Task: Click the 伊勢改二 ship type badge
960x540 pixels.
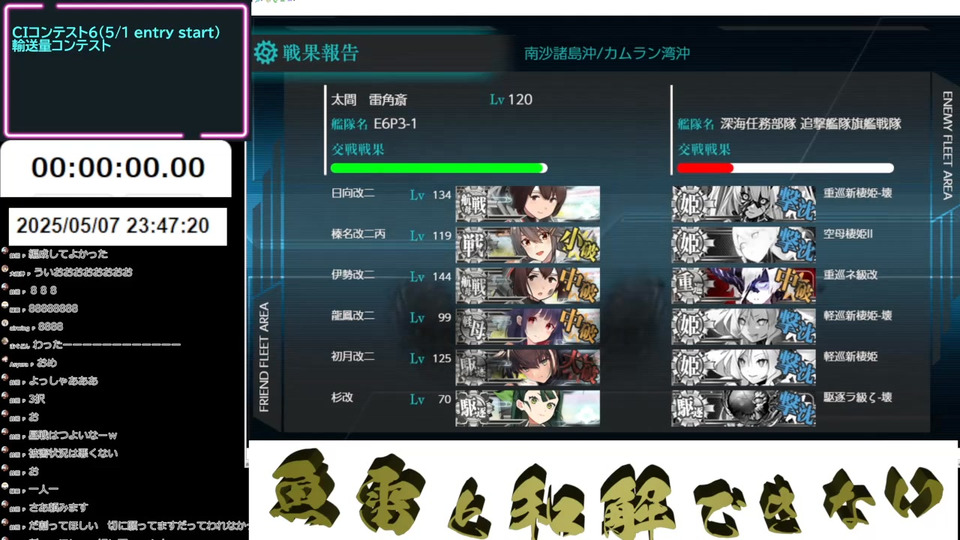Action: [x=473, y=285]
